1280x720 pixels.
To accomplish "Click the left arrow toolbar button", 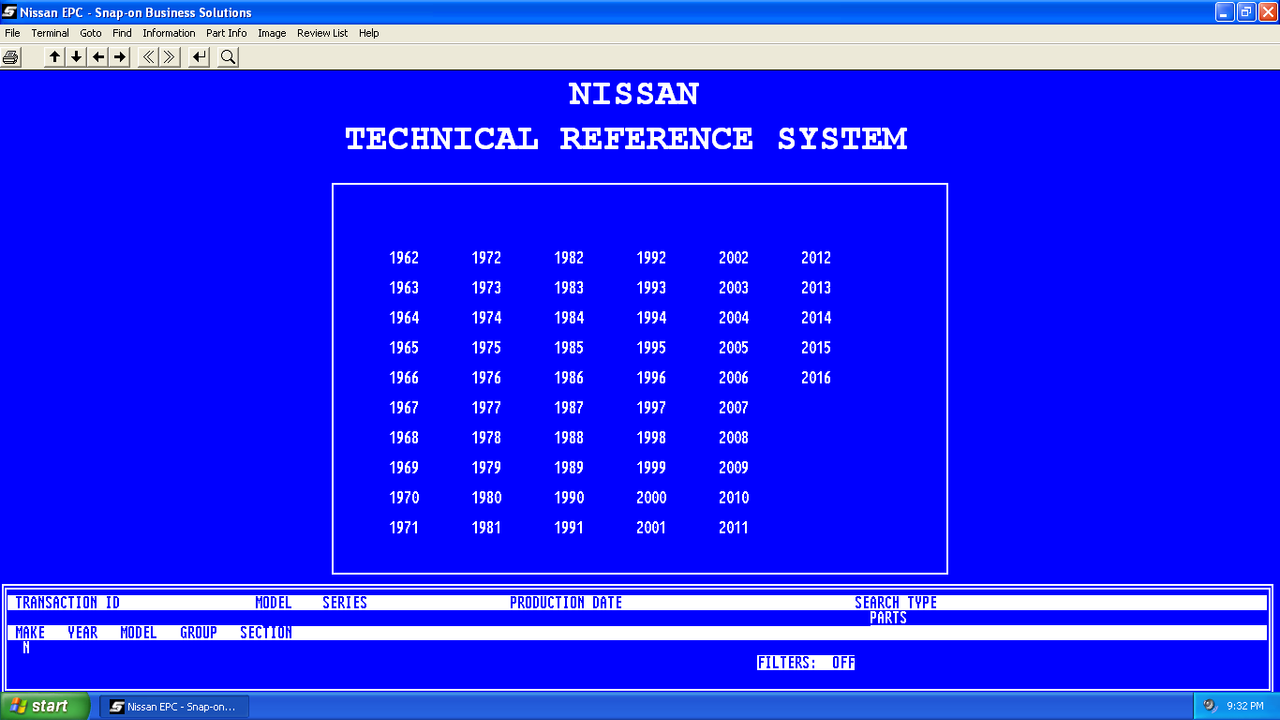I will click(x=98, y=57).
